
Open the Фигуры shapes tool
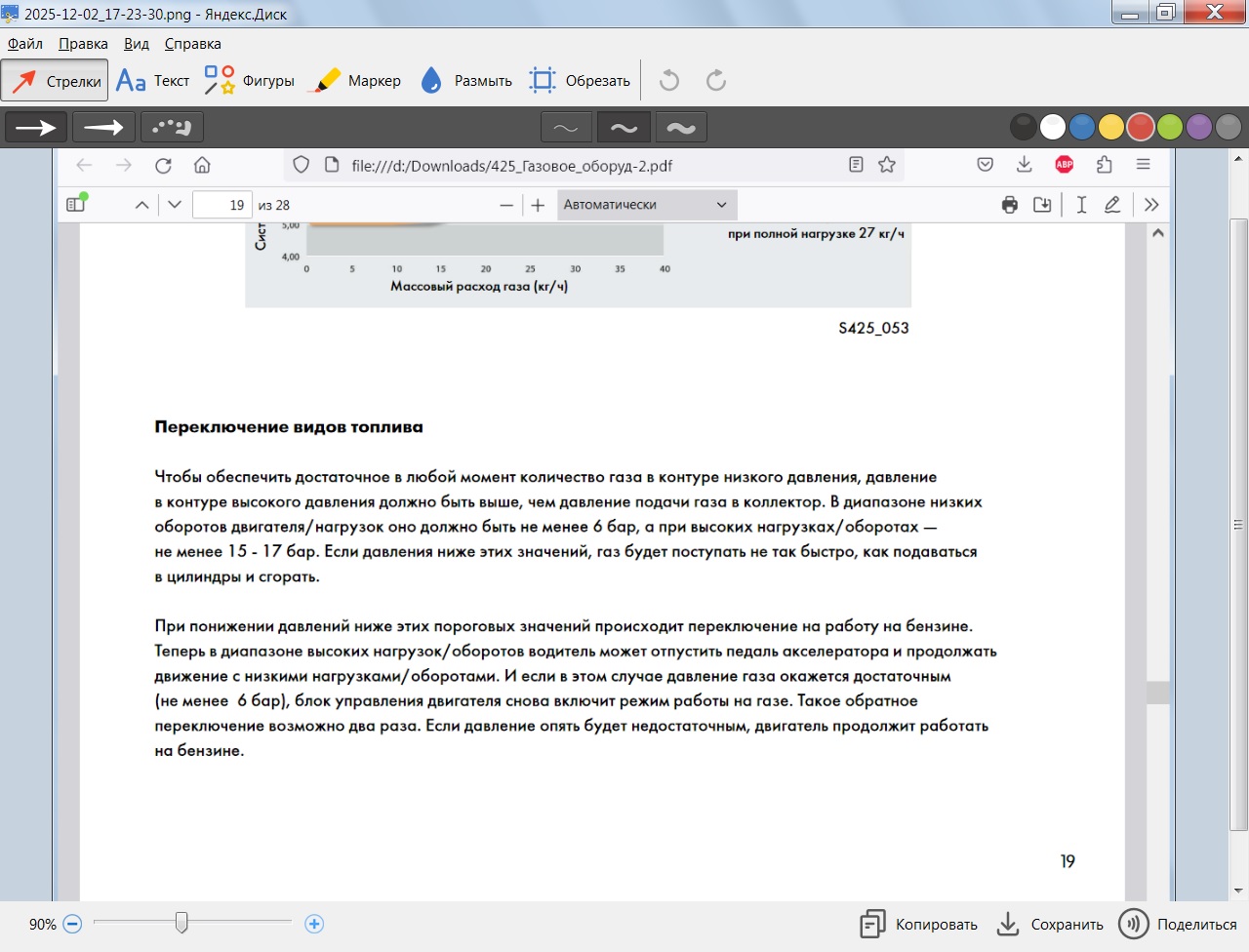[x=249, y=81]
